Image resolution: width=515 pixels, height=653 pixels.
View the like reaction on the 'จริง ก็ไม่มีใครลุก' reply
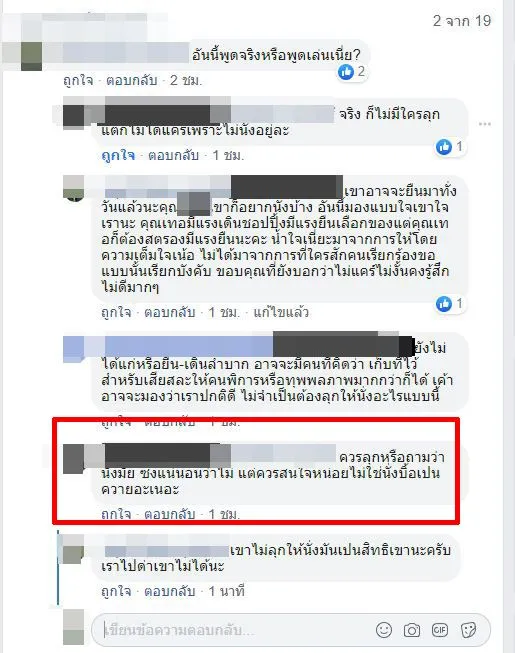(x=450, y=147)
